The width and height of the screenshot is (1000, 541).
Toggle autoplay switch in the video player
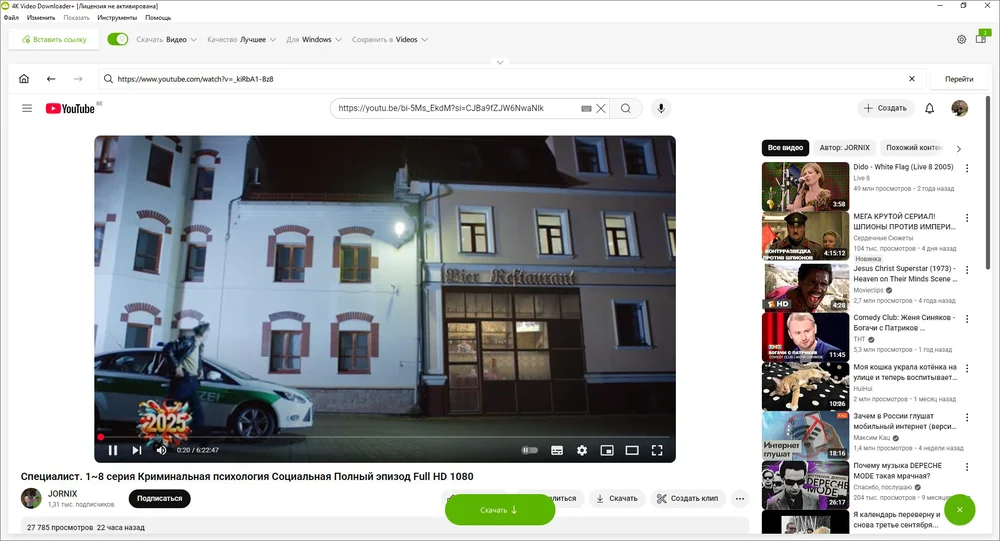point(529,450)
